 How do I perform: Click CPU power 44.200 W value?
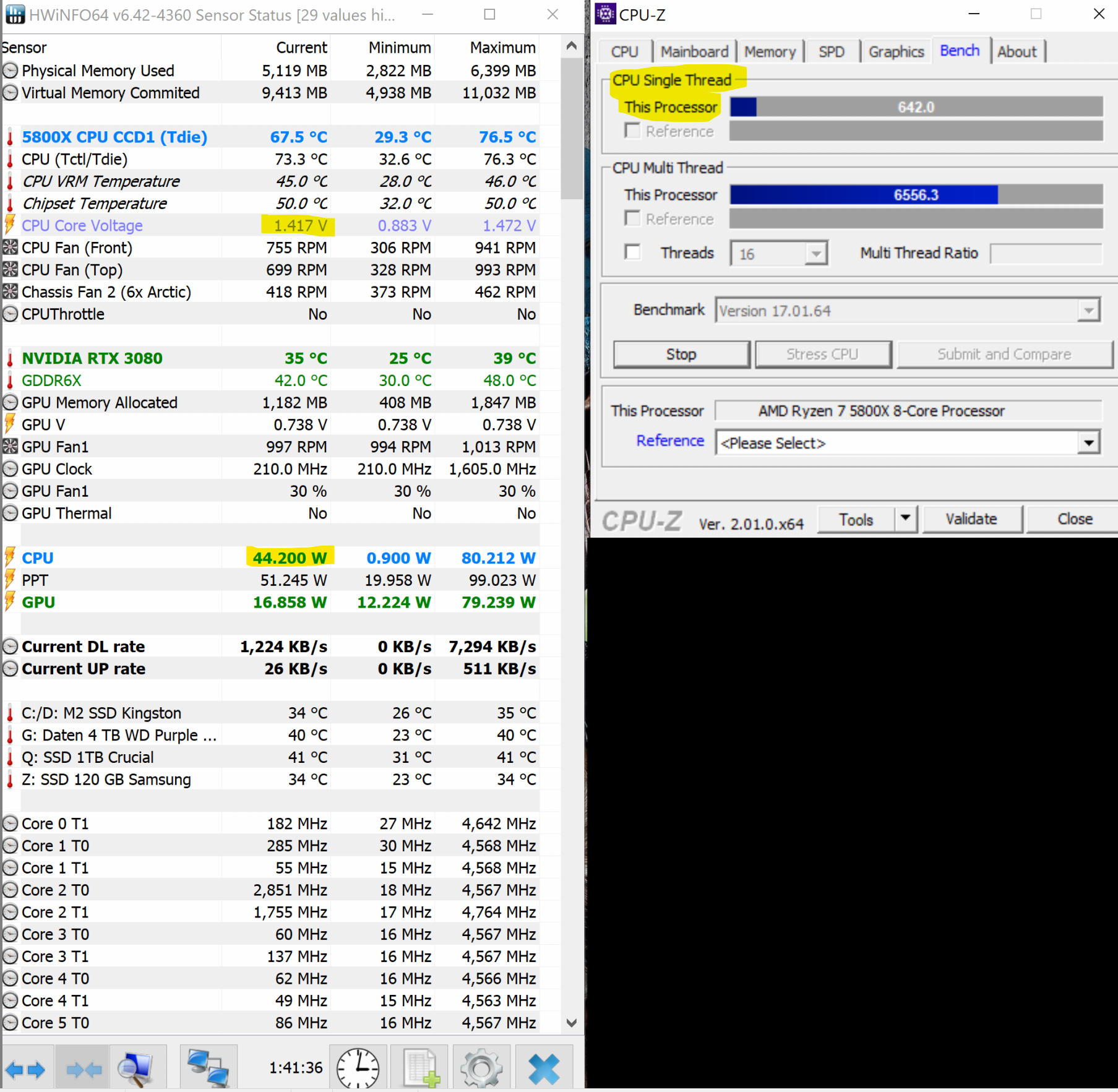click(x=290, y=558)
